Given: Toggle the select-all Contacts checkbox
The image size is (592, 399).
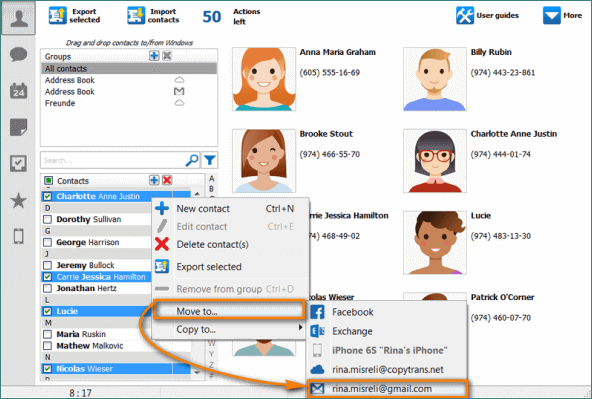Looking at the screenshot, I should (48, 180).
